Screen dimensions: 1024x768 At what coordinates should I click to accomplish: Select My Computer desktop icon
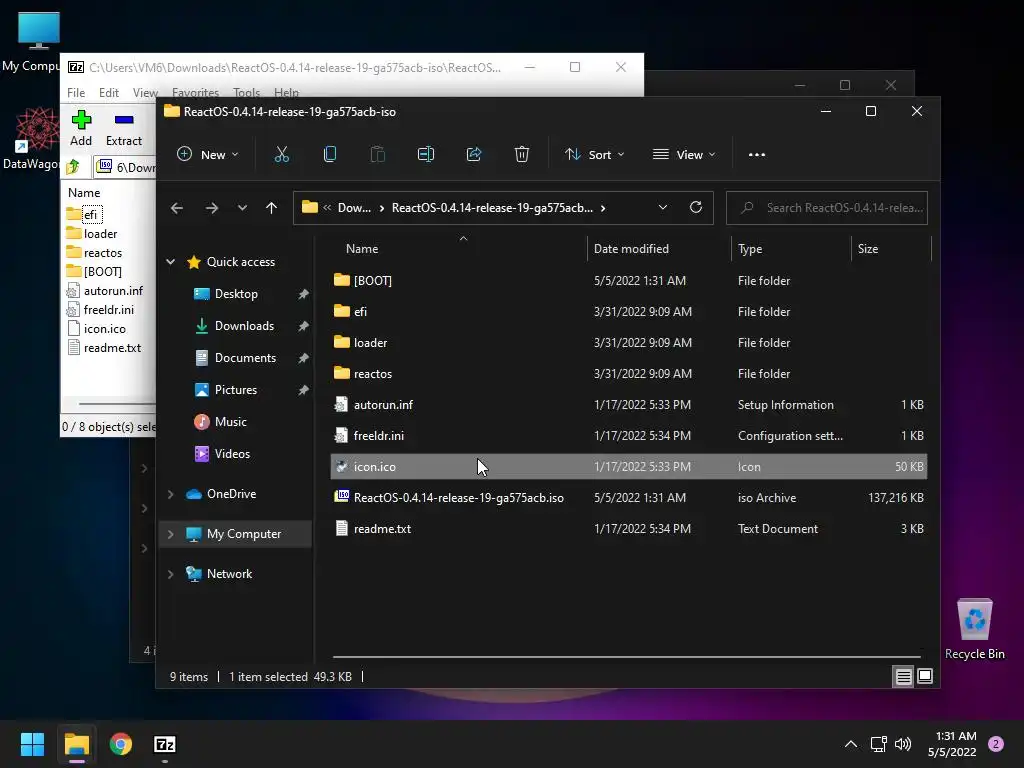(33, 42)
